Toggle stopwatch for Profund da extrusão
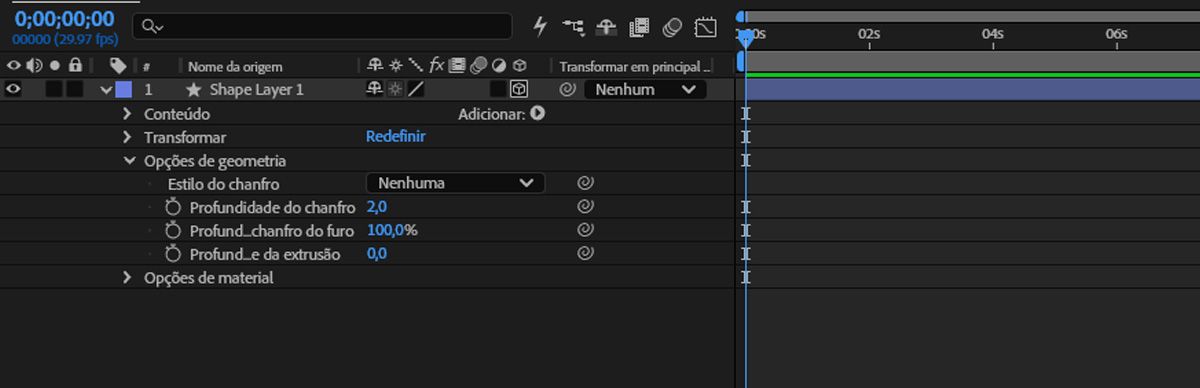 (173, 254)
